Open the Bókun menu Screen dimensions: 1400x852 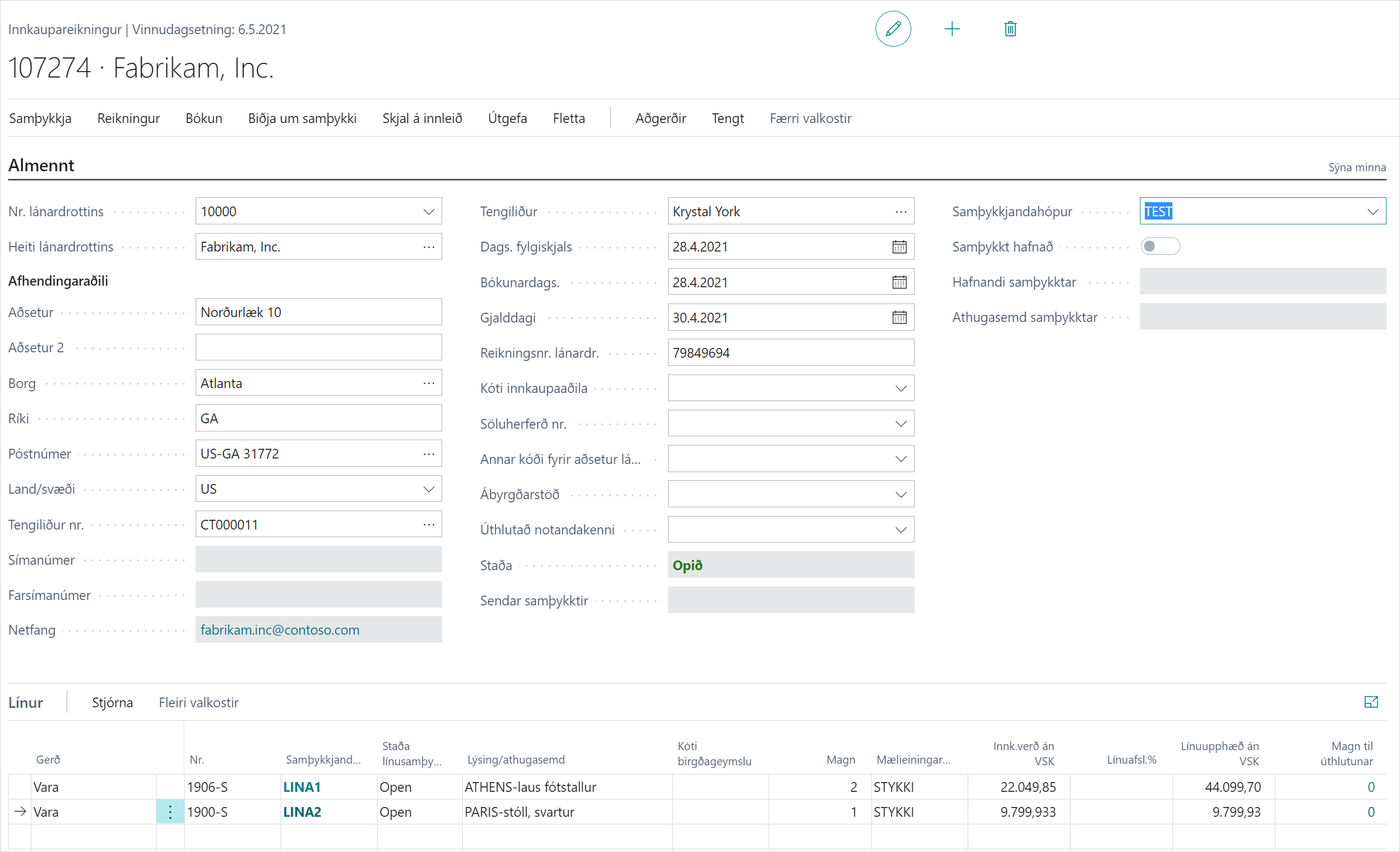[x=203, y=118]
